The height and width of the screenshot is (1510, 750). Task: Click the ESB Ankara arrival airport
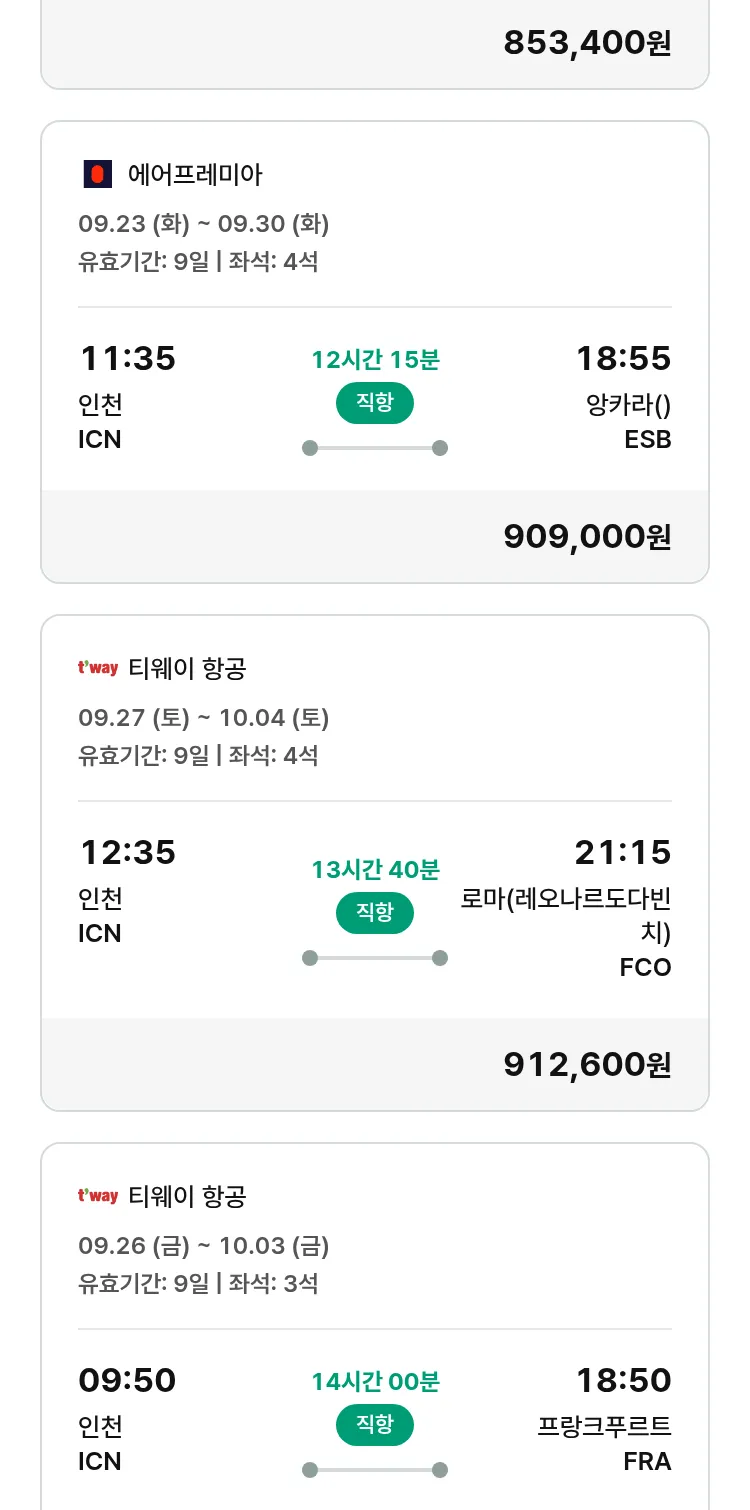[647, 439]
